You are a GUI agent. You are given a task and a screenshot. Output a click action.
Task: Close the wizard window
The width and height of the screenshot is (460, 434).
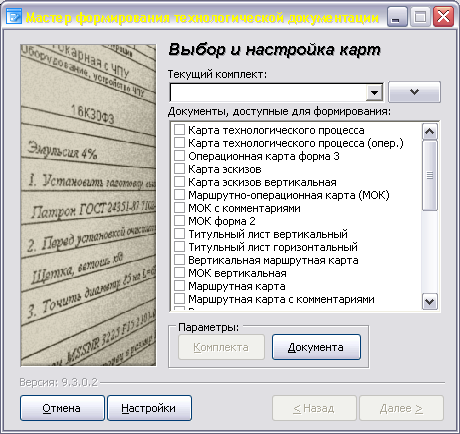pos(443,17)
